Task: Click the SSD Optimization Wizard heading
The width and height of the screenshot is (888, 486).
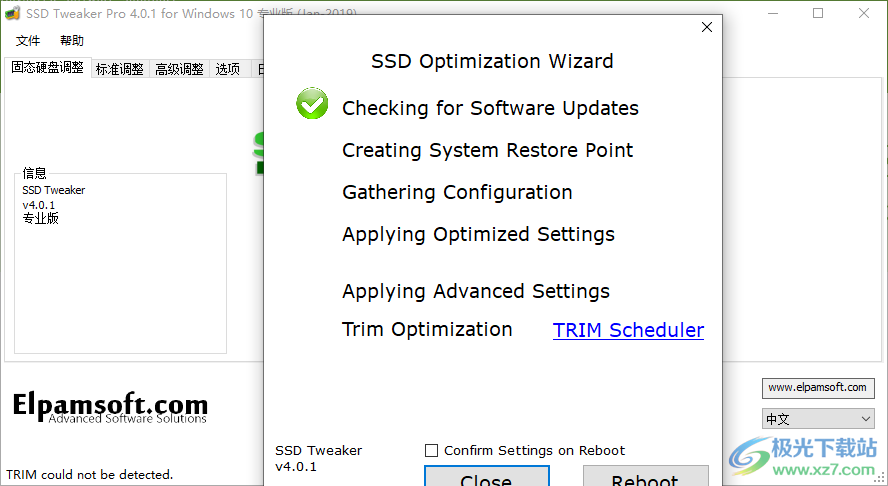Action: point(492,61)
